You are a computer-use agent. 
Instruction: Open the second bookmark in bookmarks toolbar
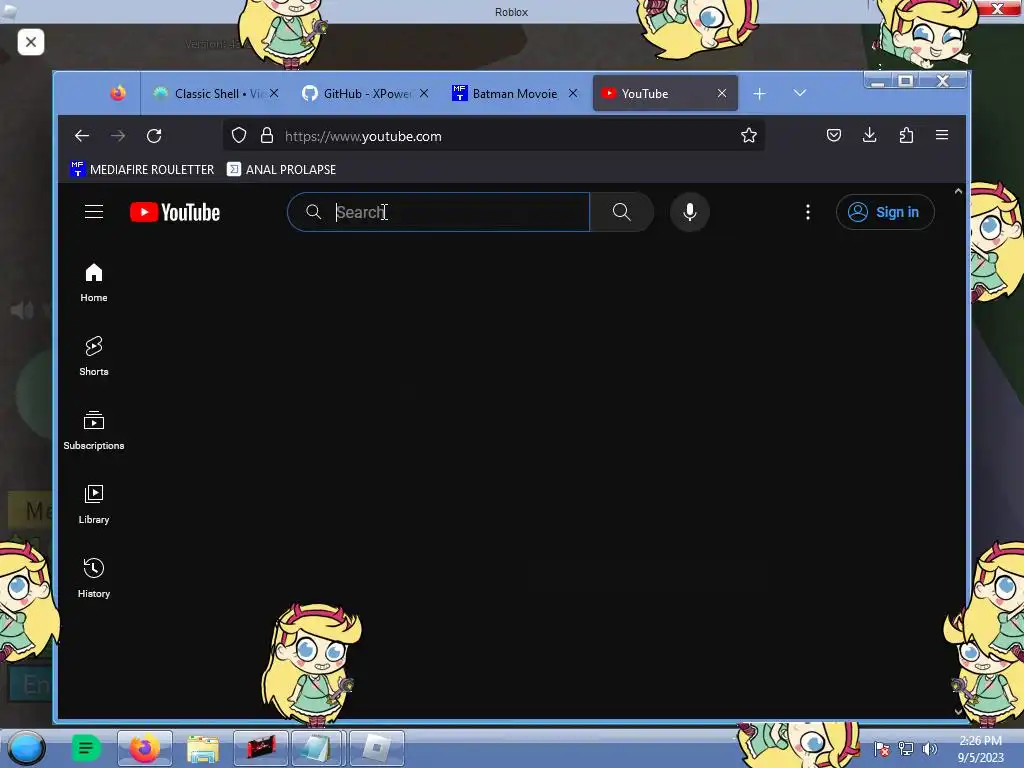[x=281, y=169]
